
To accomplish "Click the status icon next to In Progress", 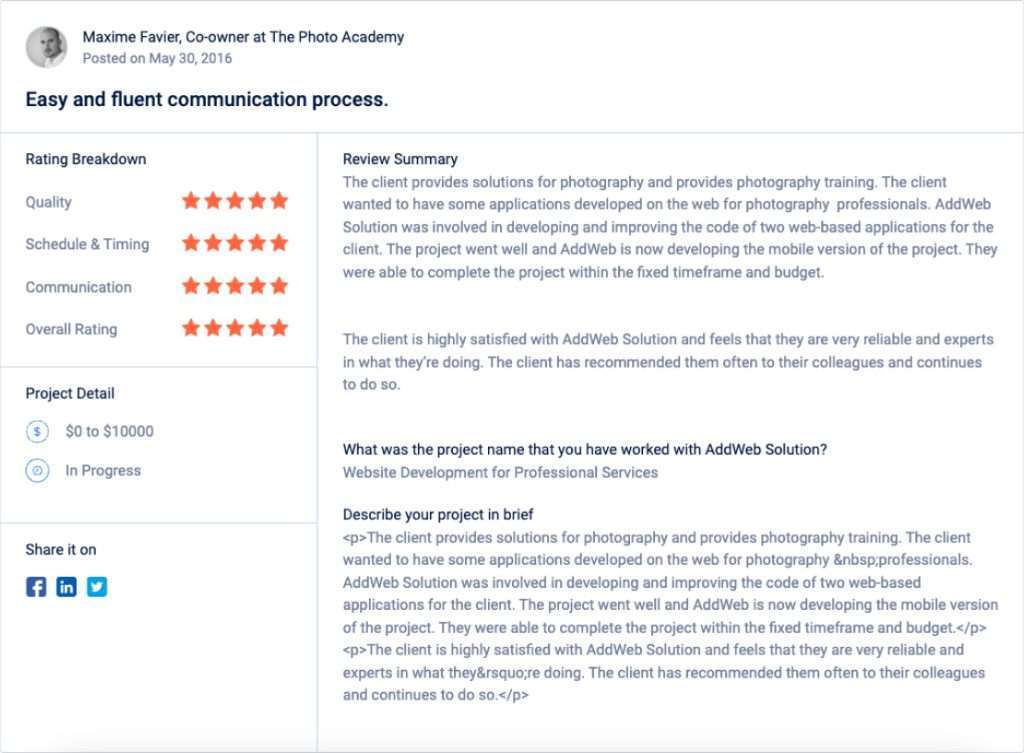I will tap(37, 470).
